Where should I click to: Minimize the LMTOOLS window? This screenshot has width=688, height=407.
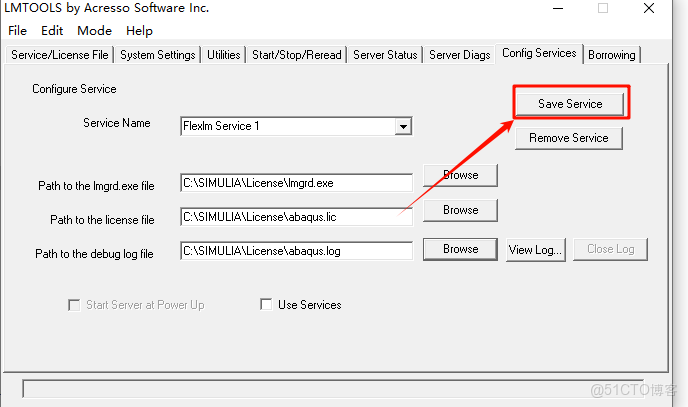[x=558, y=8]
